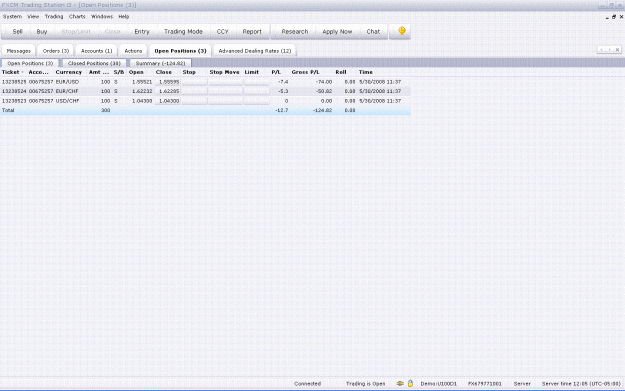Click Trading is Open status text
The image size is (625, 391).
[x=366, y=384]
